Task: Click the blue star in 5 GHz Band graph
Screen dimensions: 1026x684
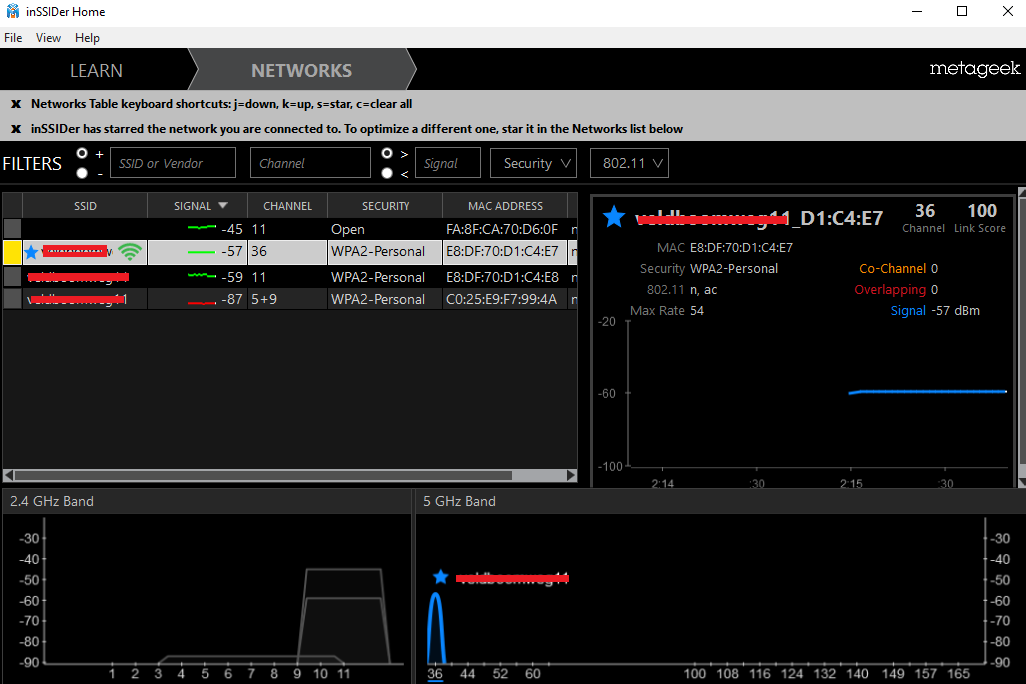Action: point(440,577)
